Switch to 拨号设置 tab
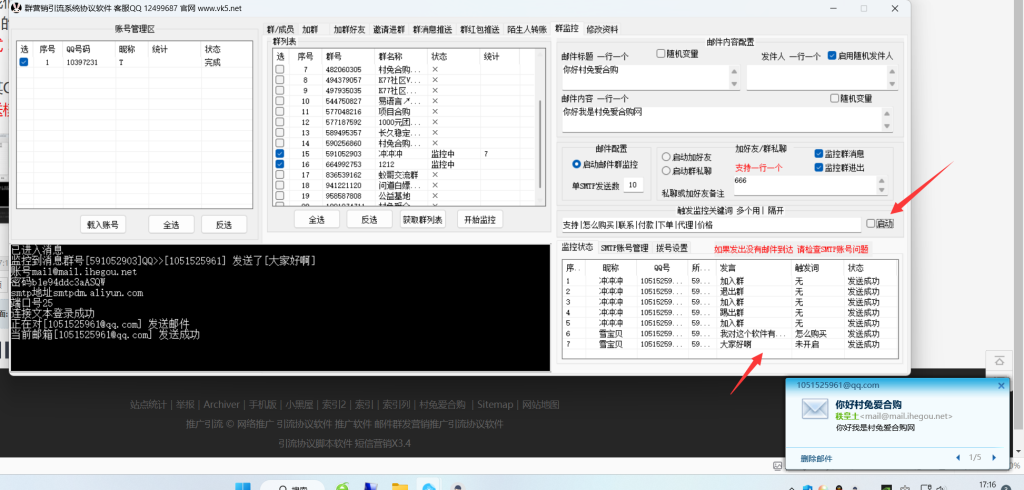 click(673, 248)
